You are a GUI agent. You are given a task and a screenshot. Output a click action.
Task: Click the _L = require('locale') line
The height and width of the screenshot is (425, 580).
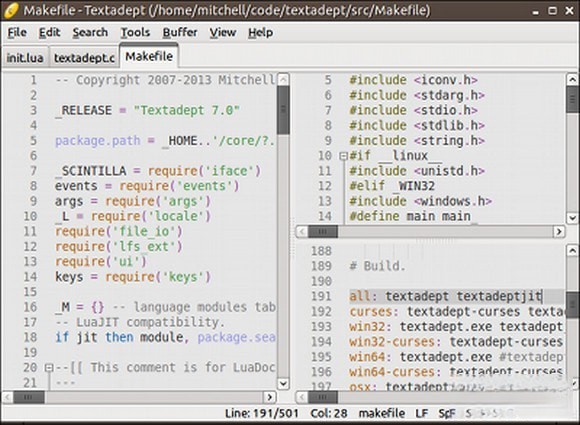tap(133, 216)
